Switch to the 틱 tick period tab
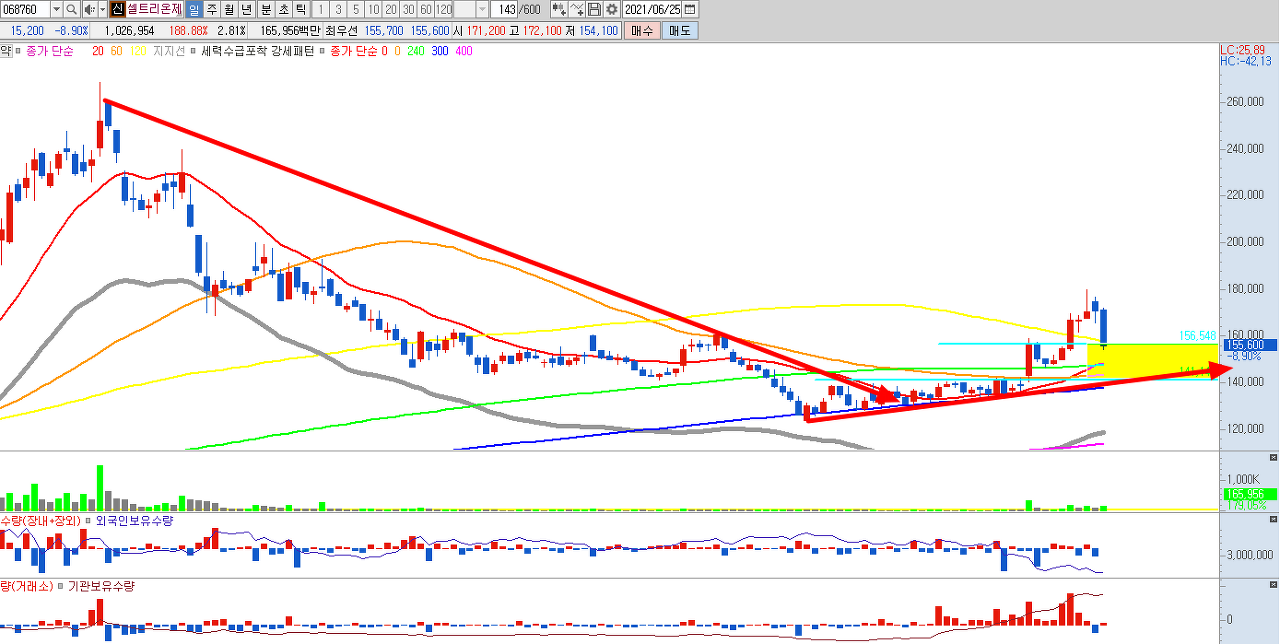The height and width of the screenshot is (644, 1280). tap(300, 9)
